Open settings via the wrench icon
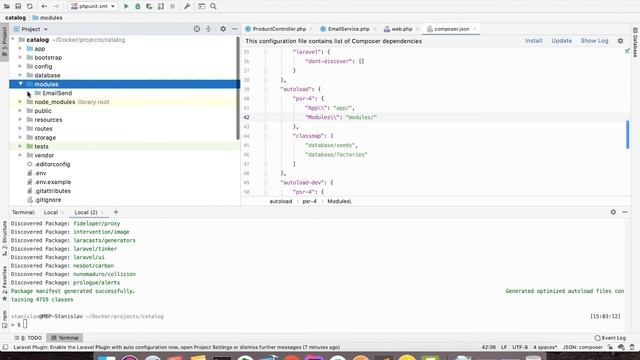 click(187, 6)
